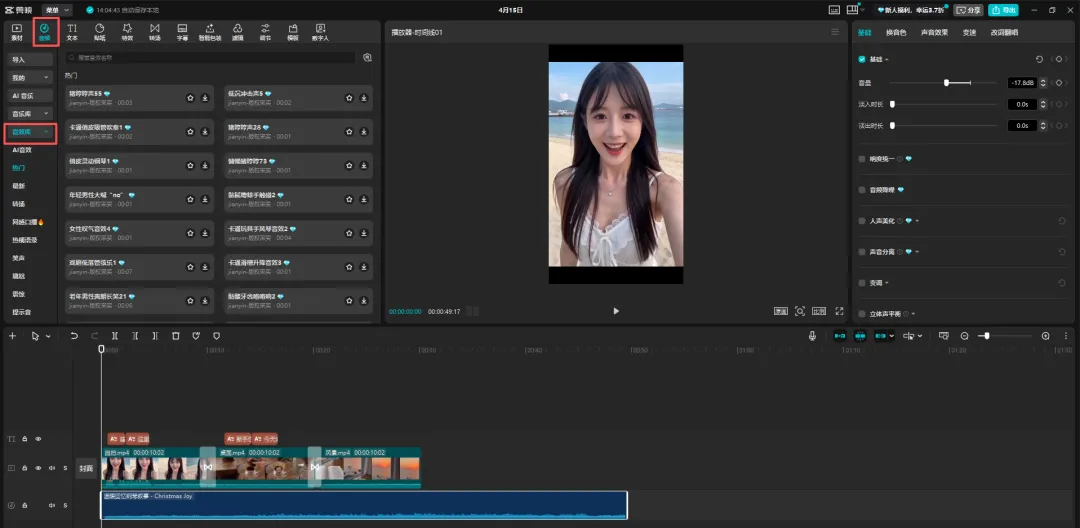This screenshot has width=1080, height=528.
Task: Download the 猪哼哼声55 sound effect
Action: coord(205,98)
